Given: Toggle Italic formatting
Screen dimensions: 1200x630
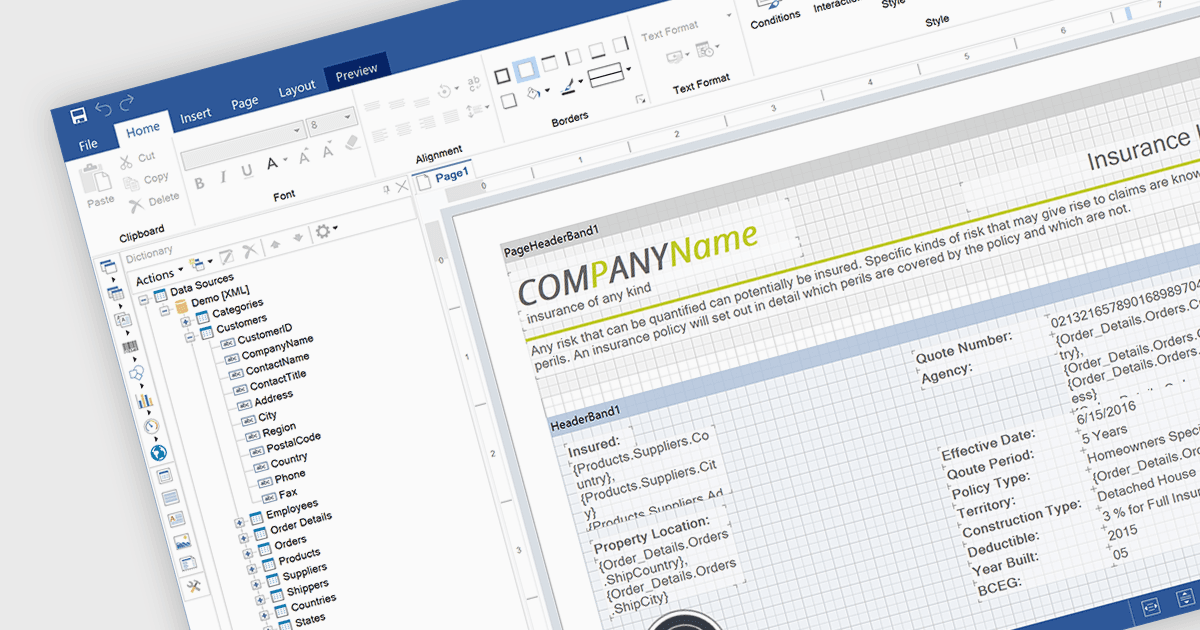Looking at the screenshot, I should [223, 177].
